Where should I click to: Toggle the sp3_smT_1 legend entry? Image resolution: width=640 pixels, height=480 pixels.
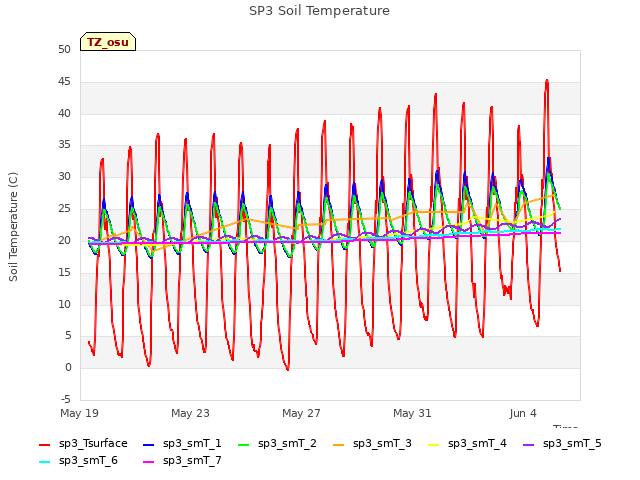click(182, 444)
